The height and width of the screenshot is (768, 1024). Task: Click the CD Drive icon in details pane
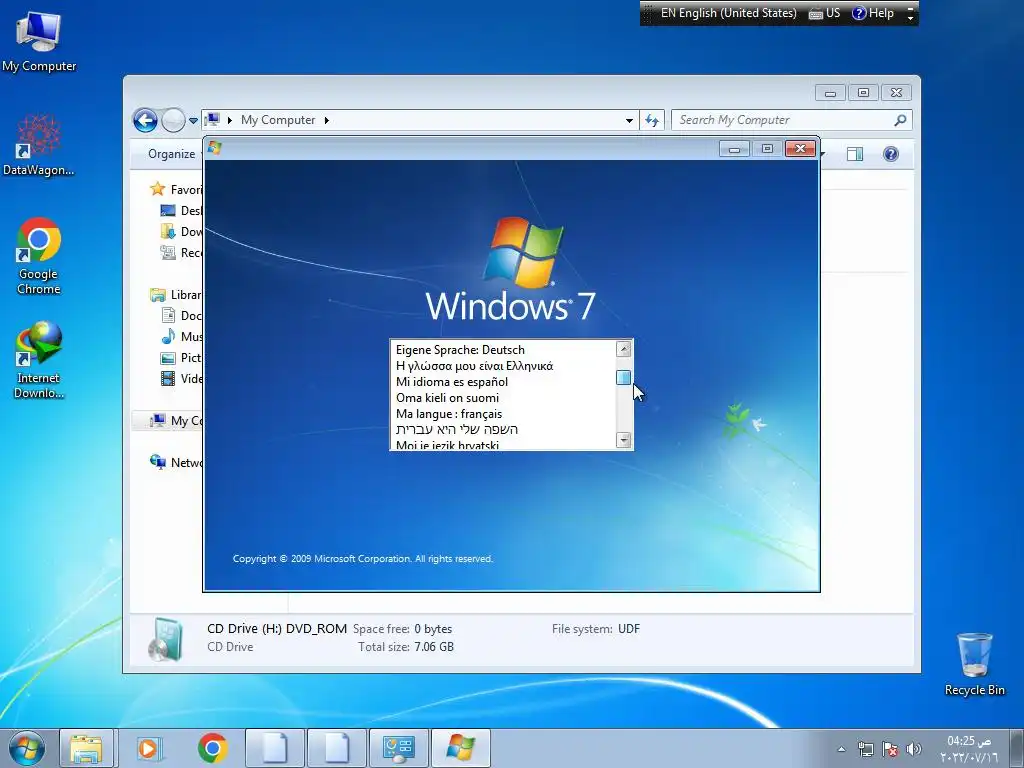pyautogui.click(x=165, y=639)
